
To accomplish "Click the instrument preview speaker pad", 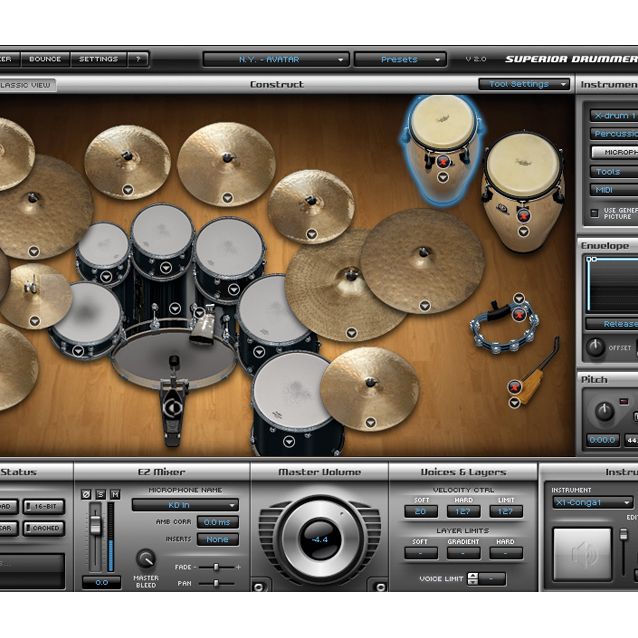I will pos(582,554).
